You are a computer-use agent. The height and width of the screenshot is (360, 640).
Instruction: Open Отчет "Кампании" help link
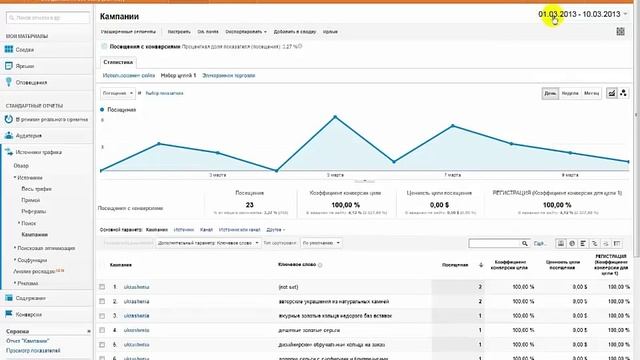coord(27,341)
